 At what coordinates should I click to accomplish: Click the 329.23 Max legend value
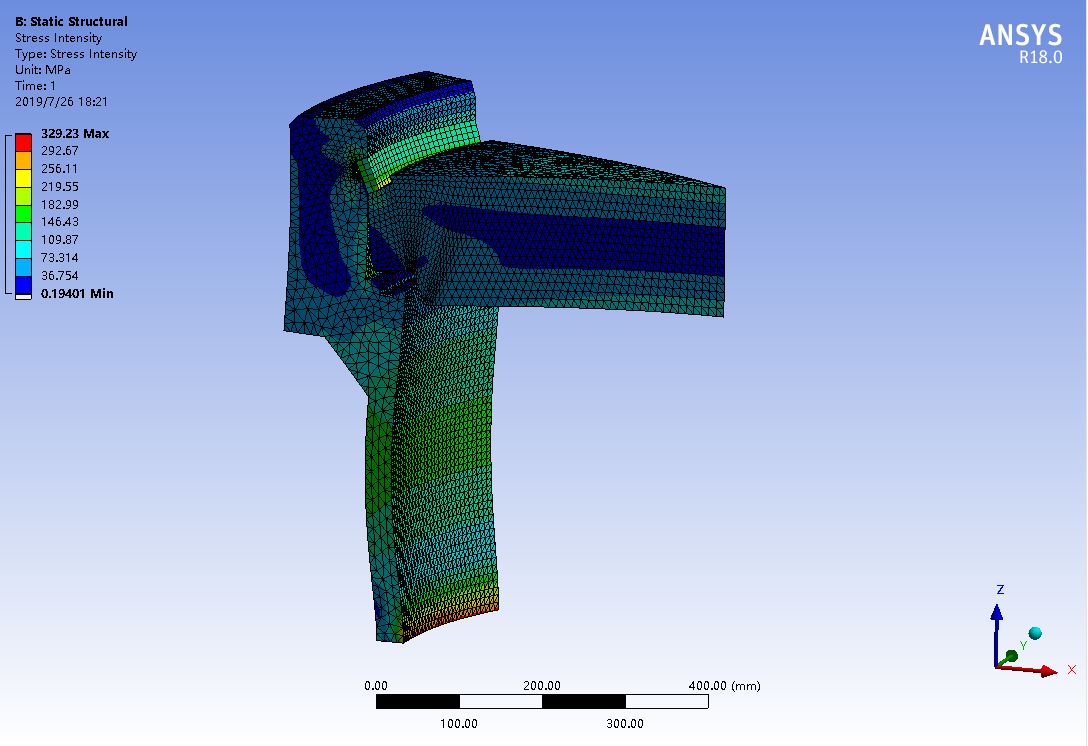click(75, 133)
